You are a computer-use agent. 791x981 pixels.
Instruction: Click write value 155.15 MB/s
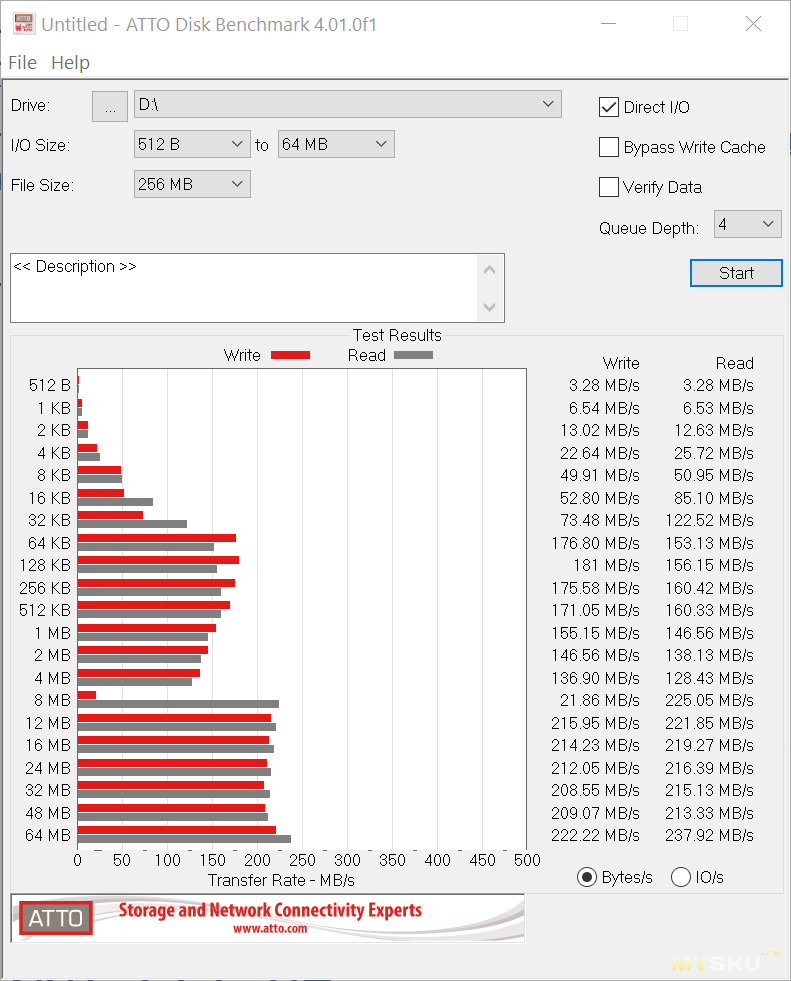click(x=596, y=633)
